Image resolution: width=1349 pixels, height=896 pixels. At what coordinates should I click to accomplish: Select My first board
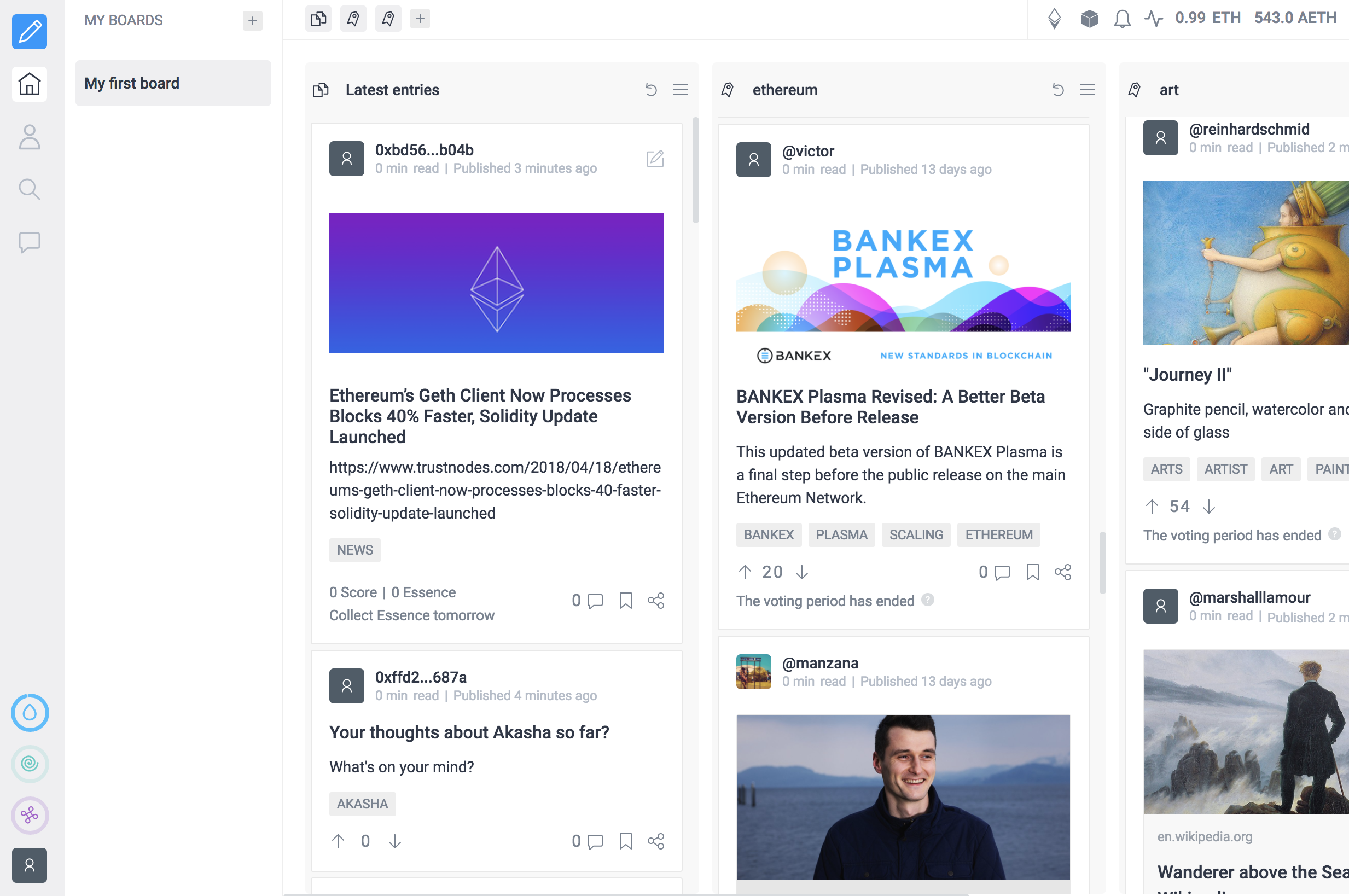click(x=173, y=83)
